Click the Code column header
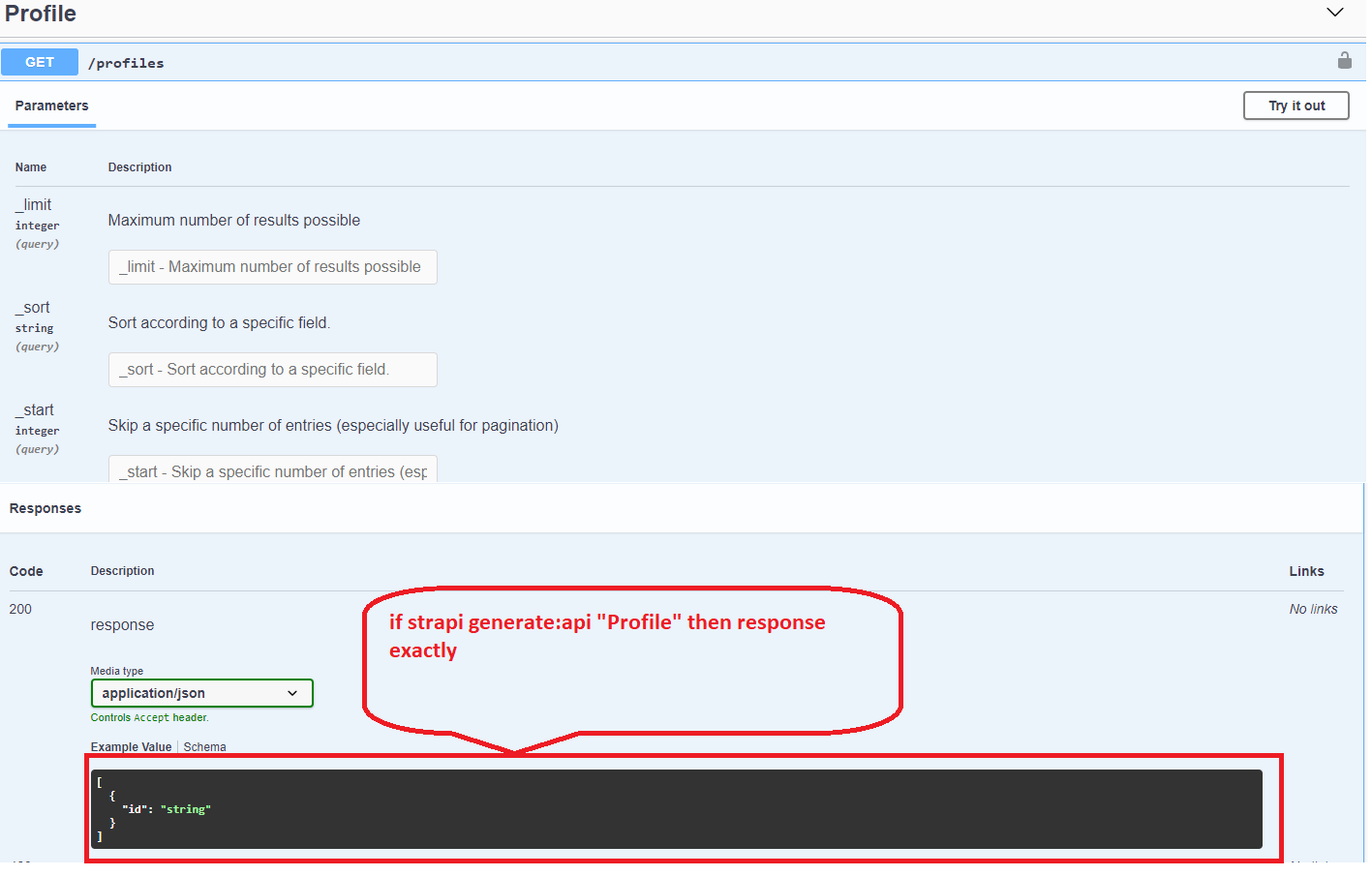The image size is (1372, 876). tap(26, 571)
